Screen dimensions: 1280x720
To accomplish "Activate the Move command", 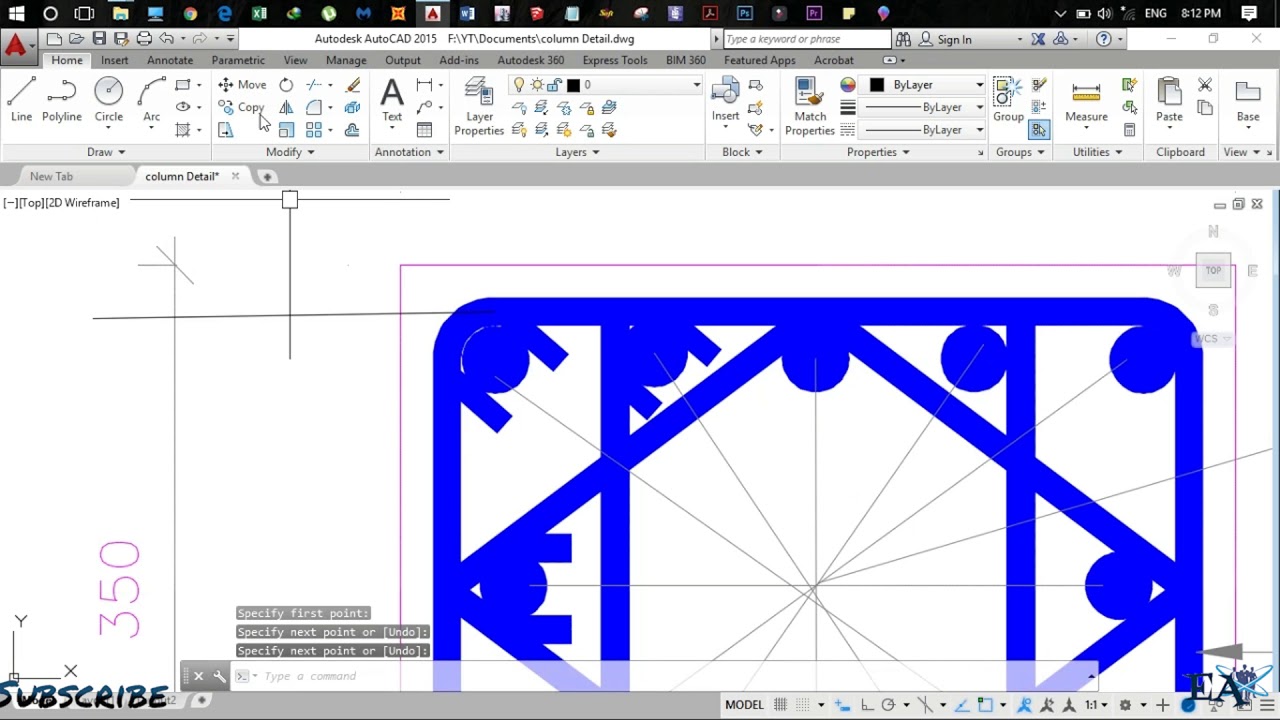I will [x=242, y=85].
